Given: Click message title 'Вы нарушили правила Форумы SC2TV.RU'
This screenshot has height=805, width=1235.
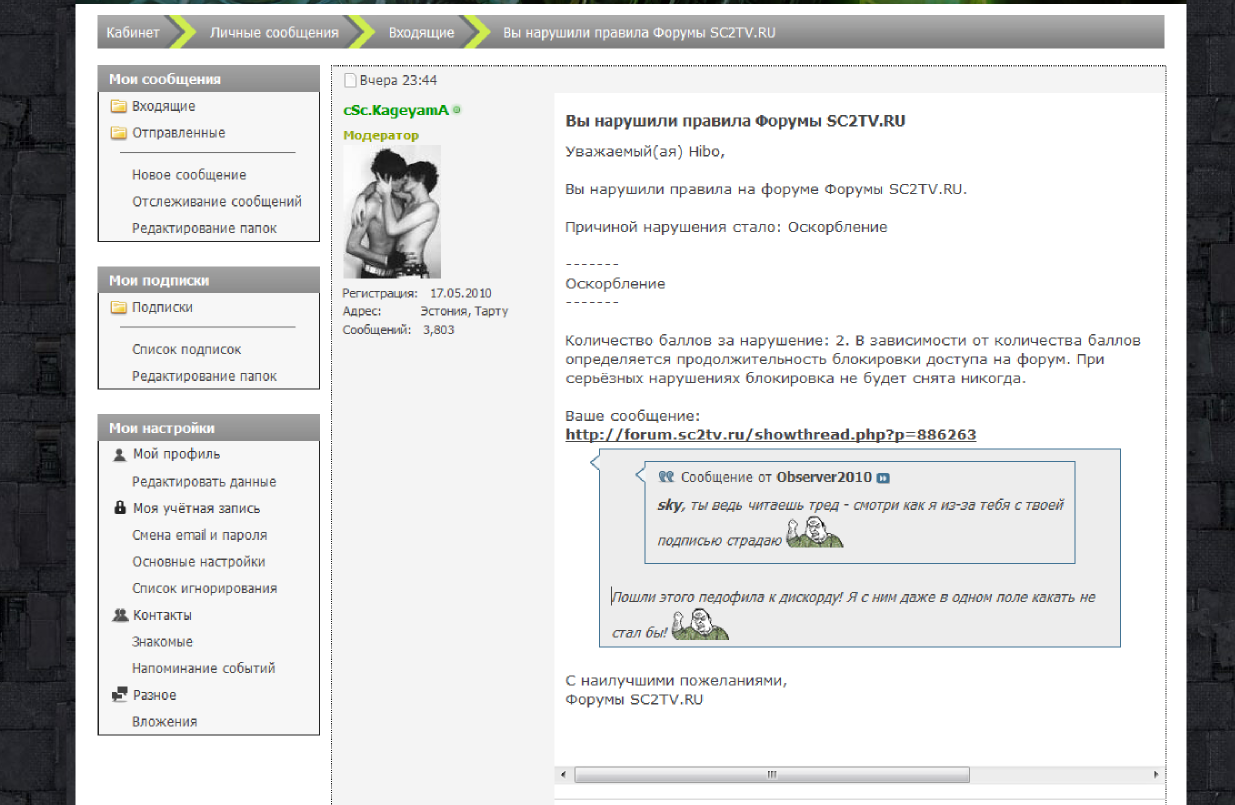Looking at the screenshot, I should (x=736, y=122).
